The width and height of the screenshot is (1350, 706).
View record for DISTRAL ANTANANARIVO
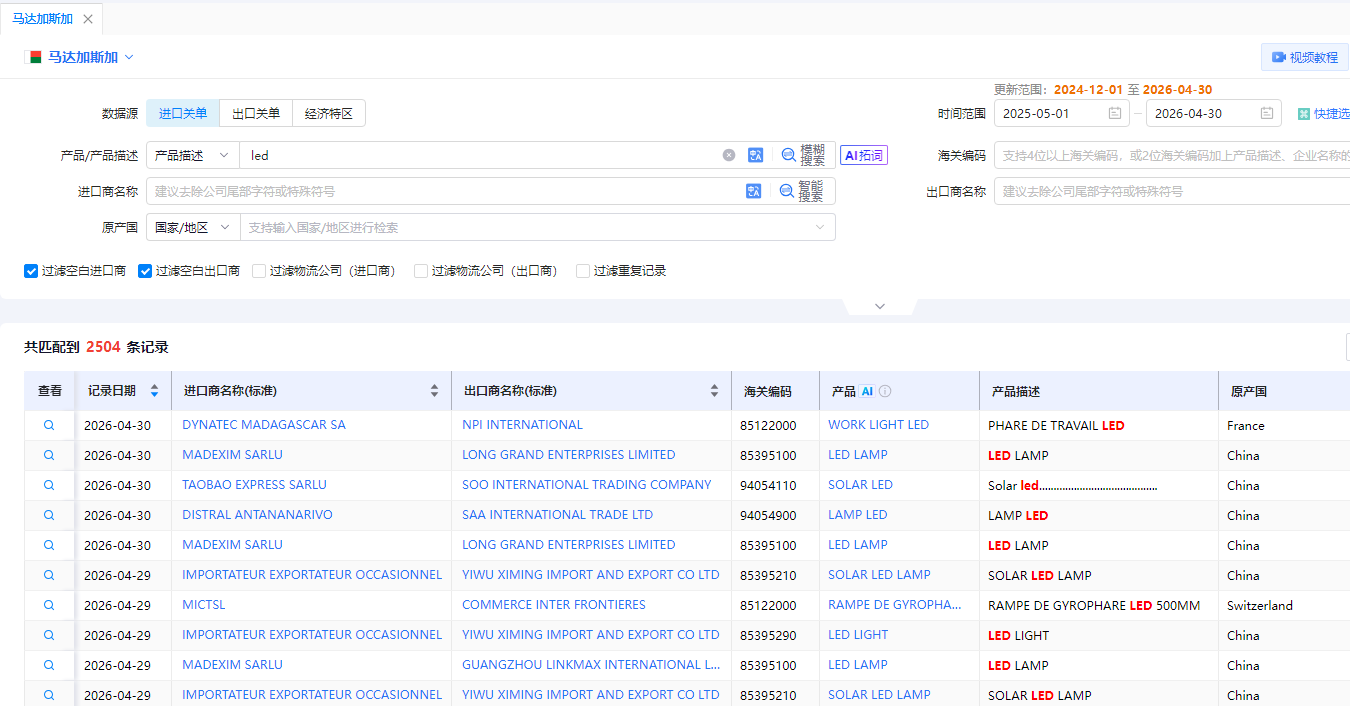pos(49,515)
